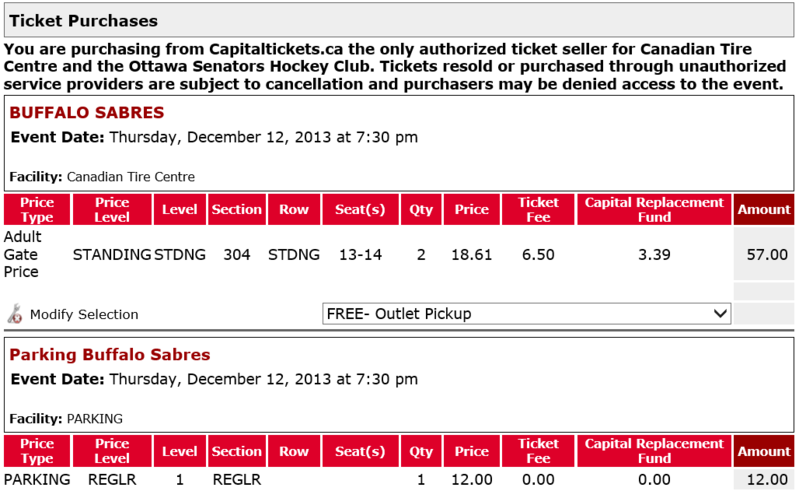Viewport: 799px width, 491px height.
Task: Click the Adult Gate Price cell
Action: [22, 254]
